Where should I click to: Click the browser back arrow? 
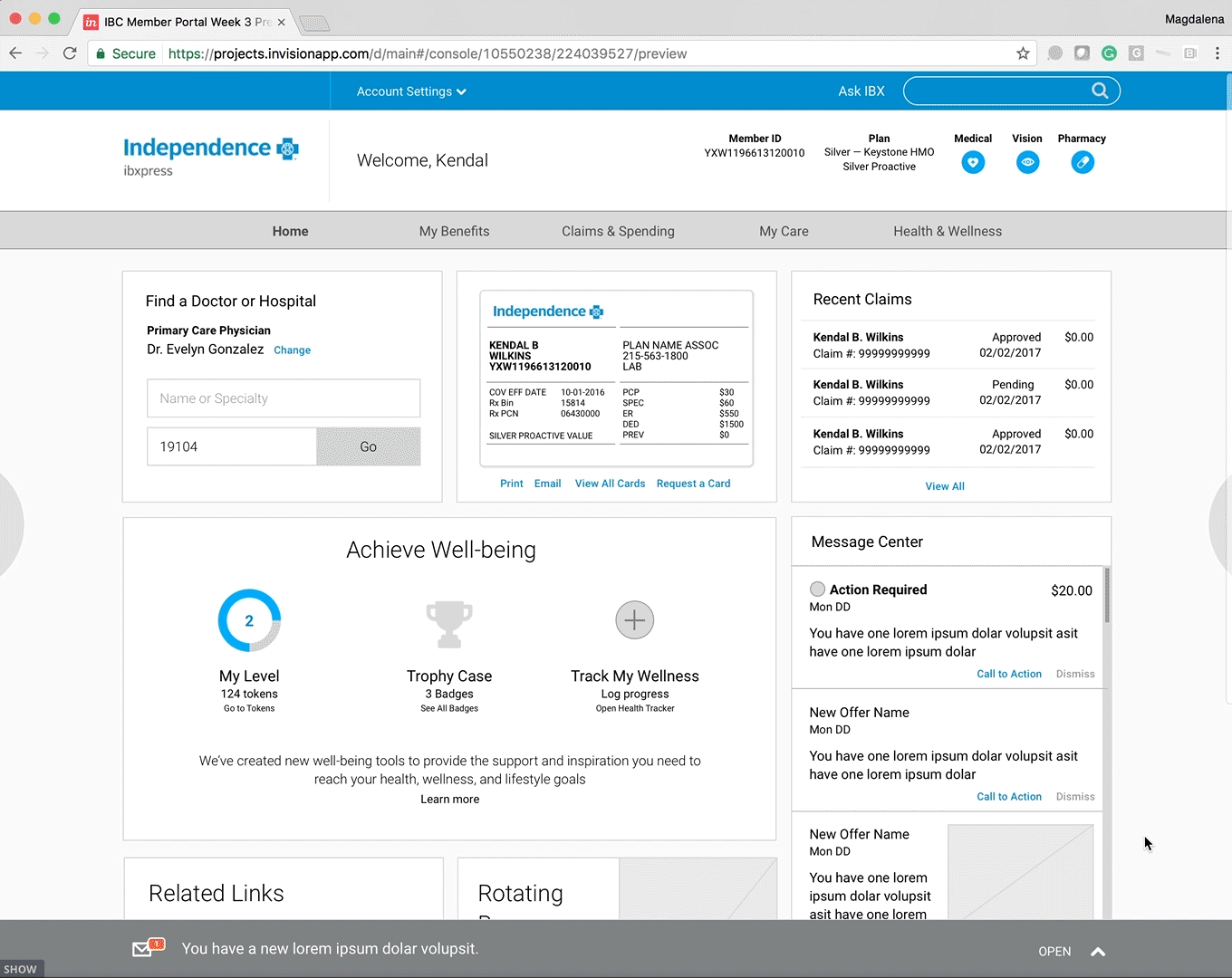coord(15,53)
